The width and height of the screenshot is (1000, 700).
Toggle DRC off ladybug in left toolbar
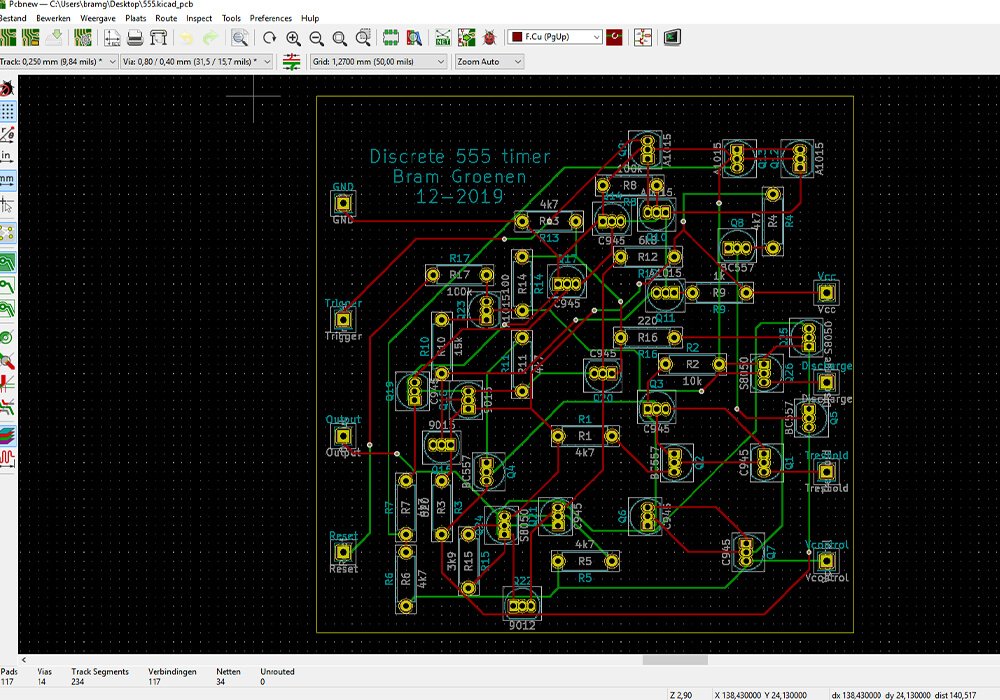tap(7, 88)
